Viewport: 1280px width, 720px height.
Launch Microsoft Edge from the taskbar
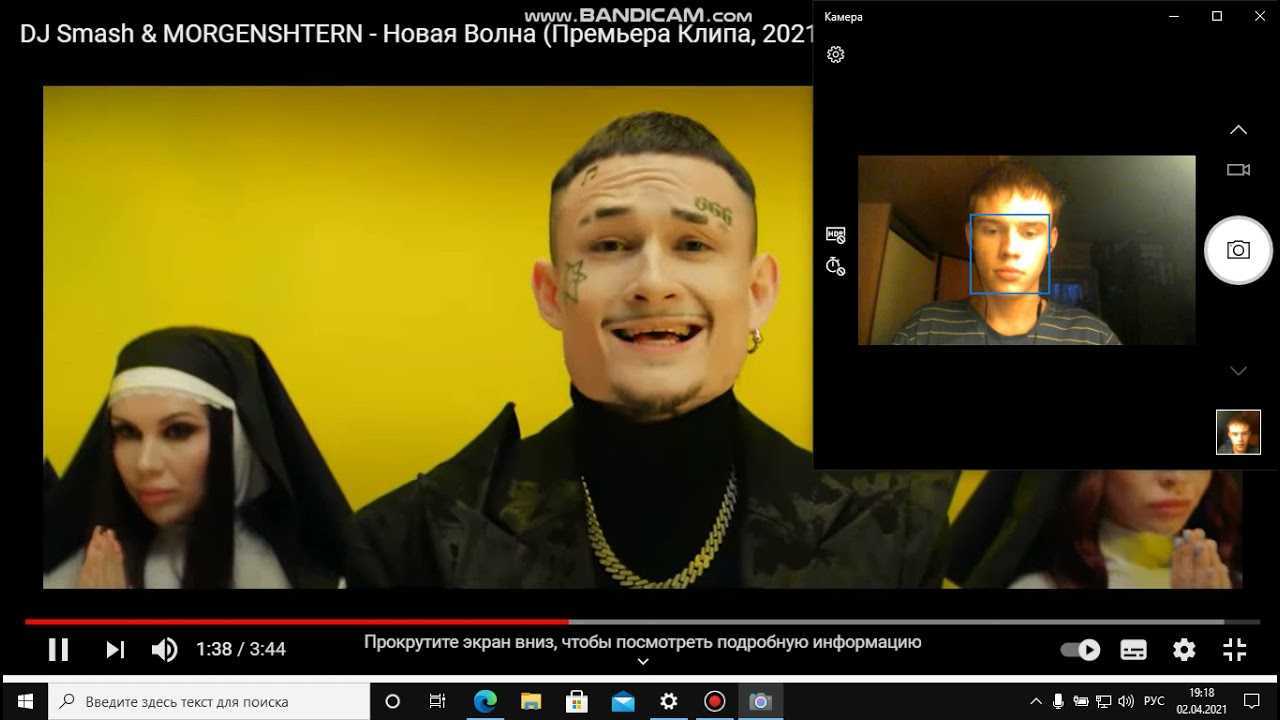click(x=485, y=701)
